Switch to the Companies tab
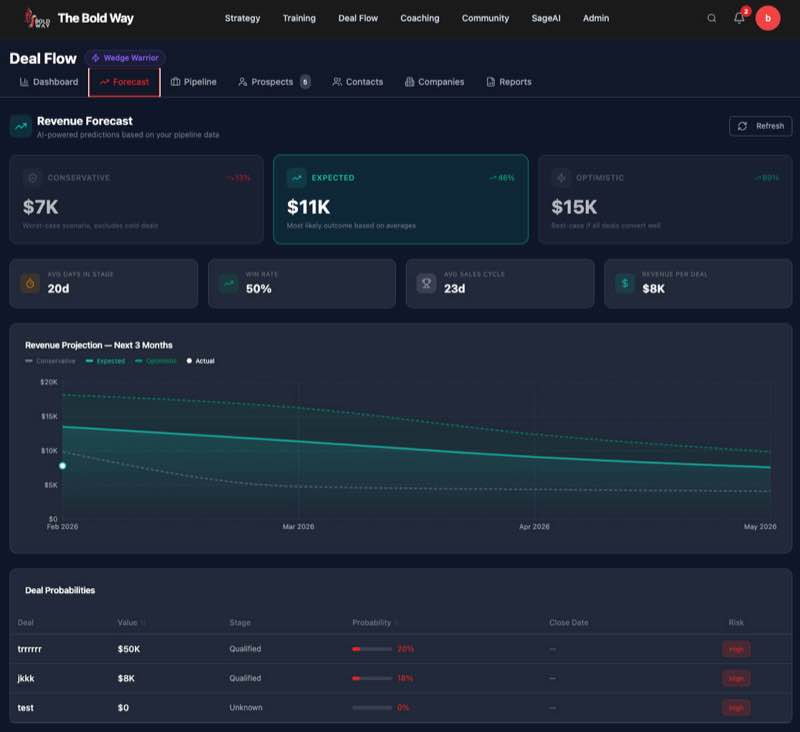The width and height of the screenshot is (800, 732). click(x=435, y=82)
